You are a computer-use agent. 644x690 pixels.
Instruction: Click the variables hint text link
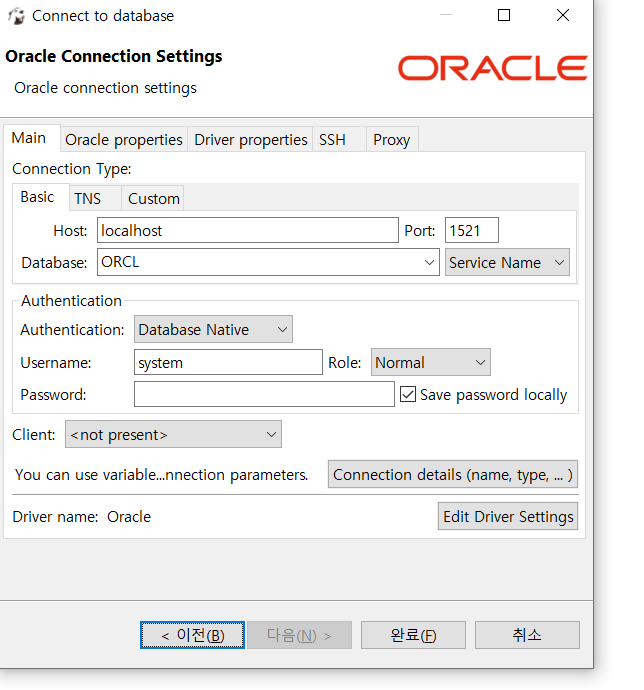click(x=162, y=475)
